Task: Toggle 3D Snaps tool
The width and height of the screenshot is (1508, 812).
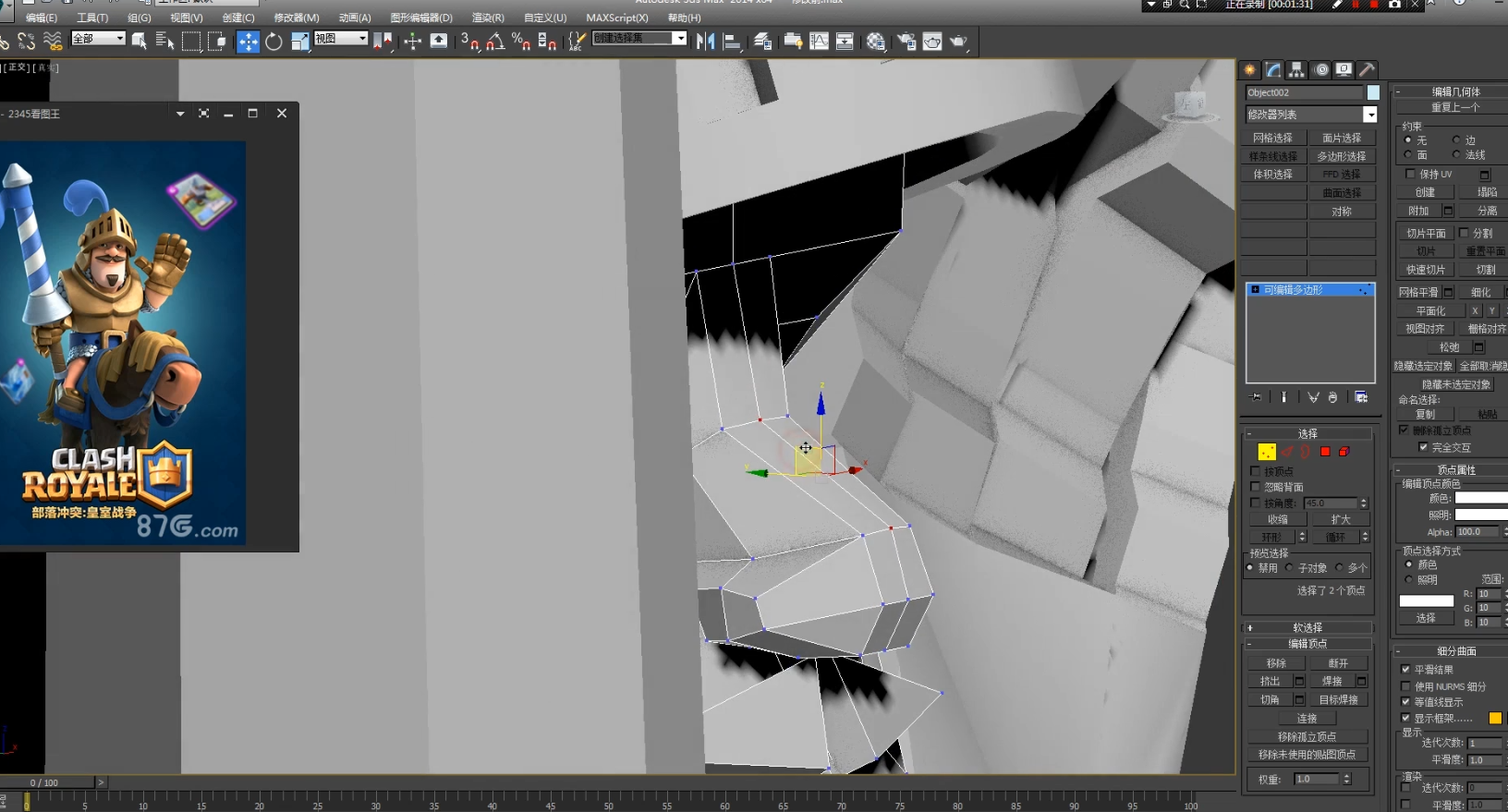Action: (470, 42)
